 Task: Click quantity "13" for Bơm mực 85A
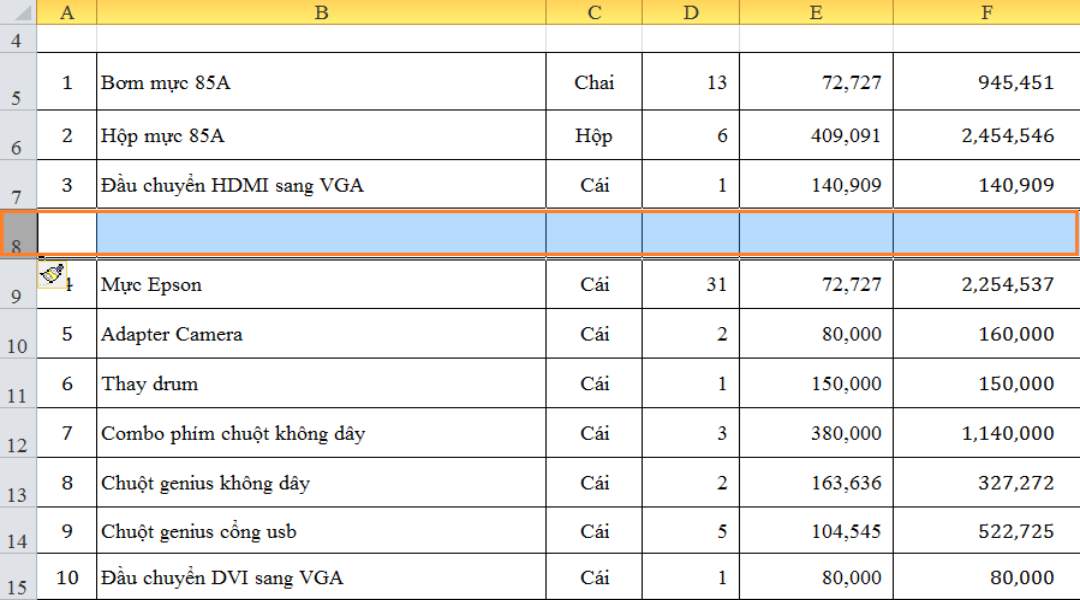coord(691,82)
